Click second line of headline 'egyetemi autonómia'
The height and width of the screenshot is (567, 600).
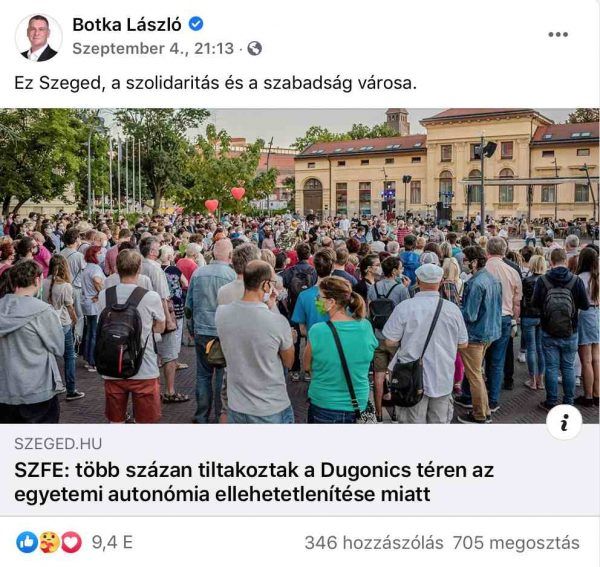coord(222,494)
